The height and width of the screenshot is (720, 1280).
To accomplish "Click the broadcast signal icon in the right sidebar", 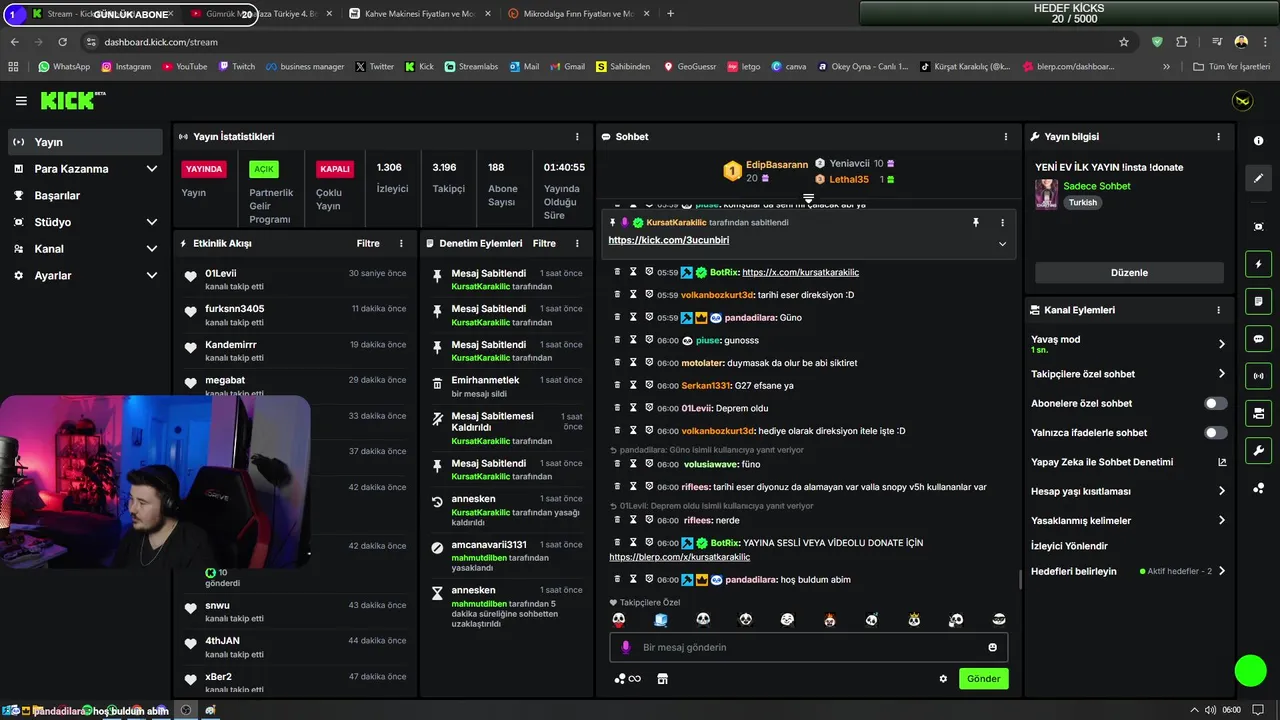I will 1258,376.
